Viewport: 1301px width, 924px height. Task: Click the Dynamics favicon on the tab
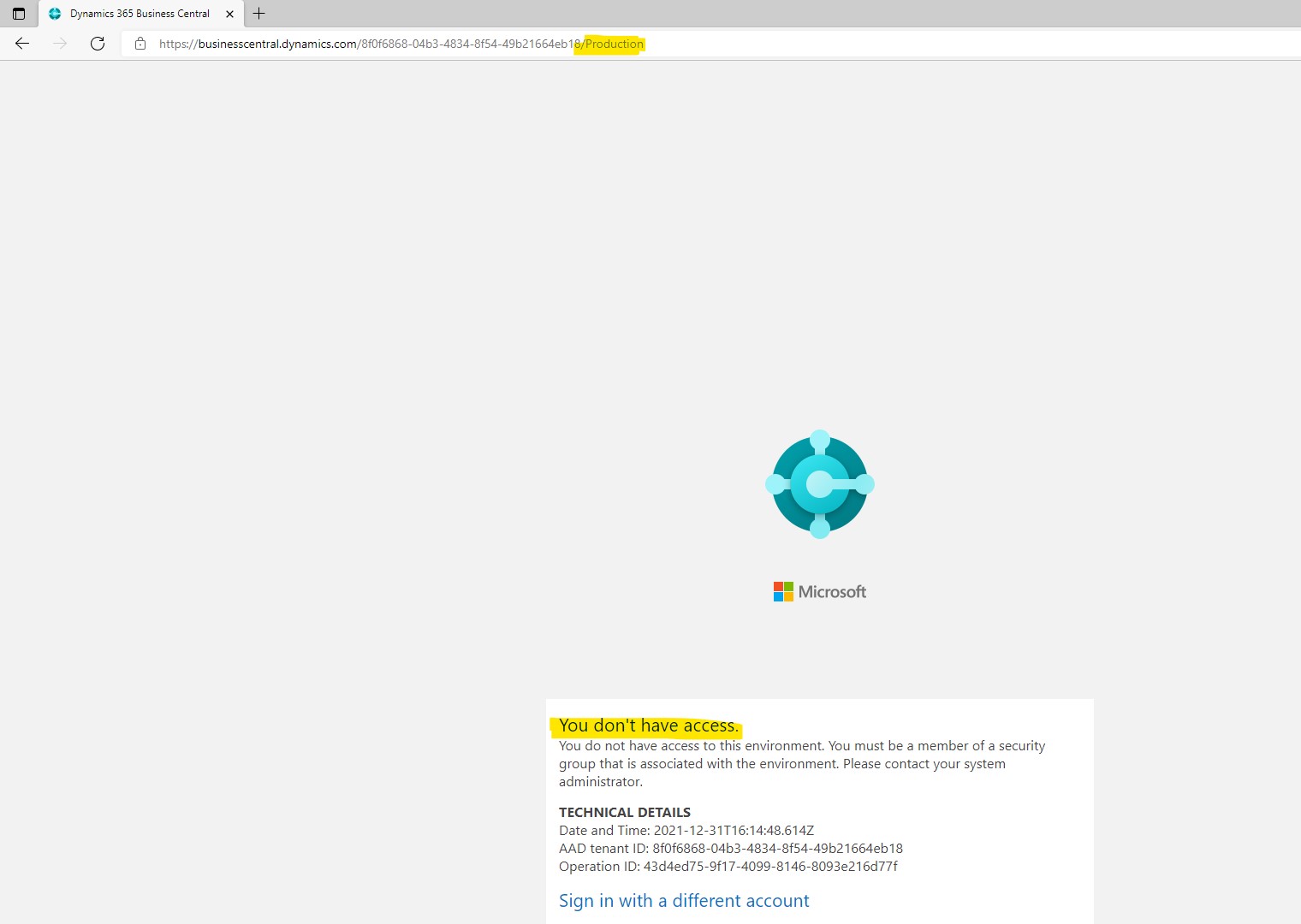55,14
